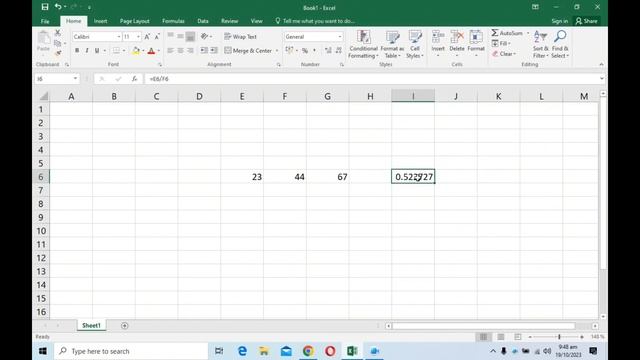The image size is (640, 360).
Task: Toggle Underline formatting
Action: (97, 51)
